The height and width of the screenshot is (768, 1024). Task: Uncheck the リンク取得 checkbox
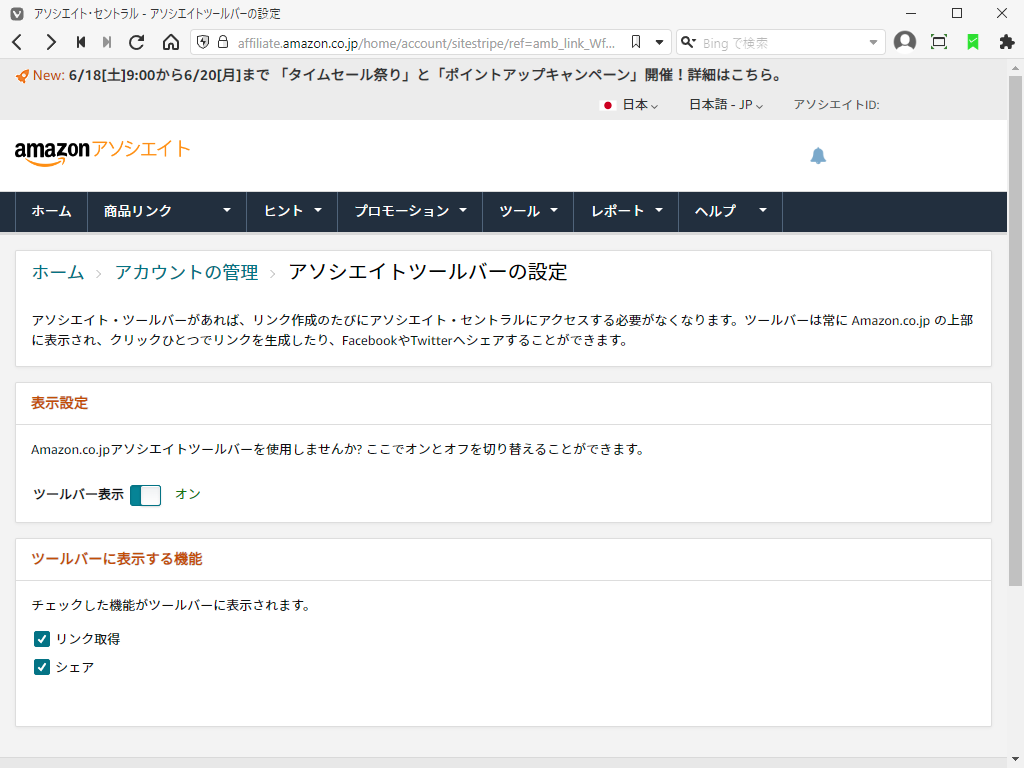42,639
